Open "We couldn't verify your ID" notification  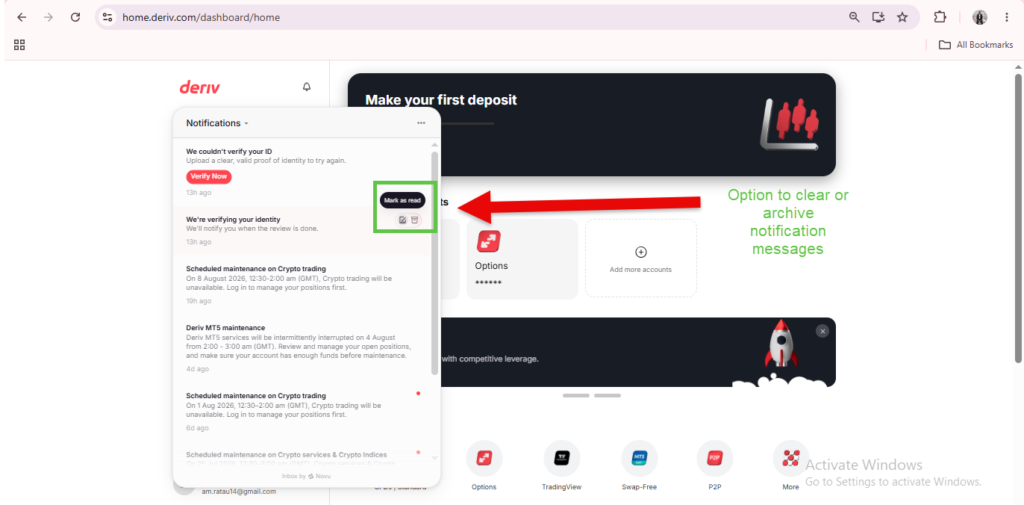[302, 171]
